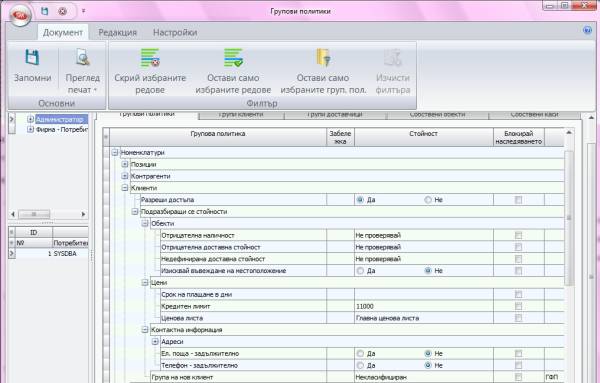Switch to the Документ ribbon tab
This screenshot has width=600, height=383.
point(63,33)
